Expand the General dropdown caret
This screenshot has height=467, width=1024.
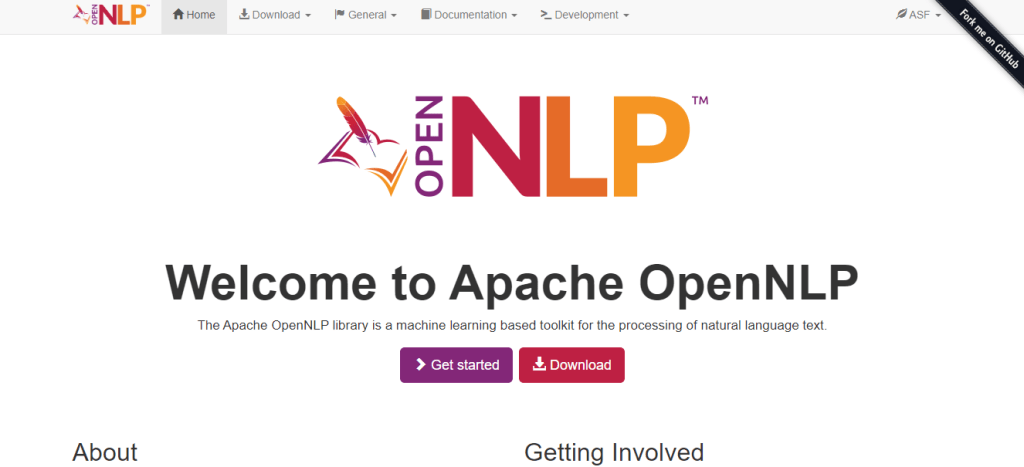[393, 16]
